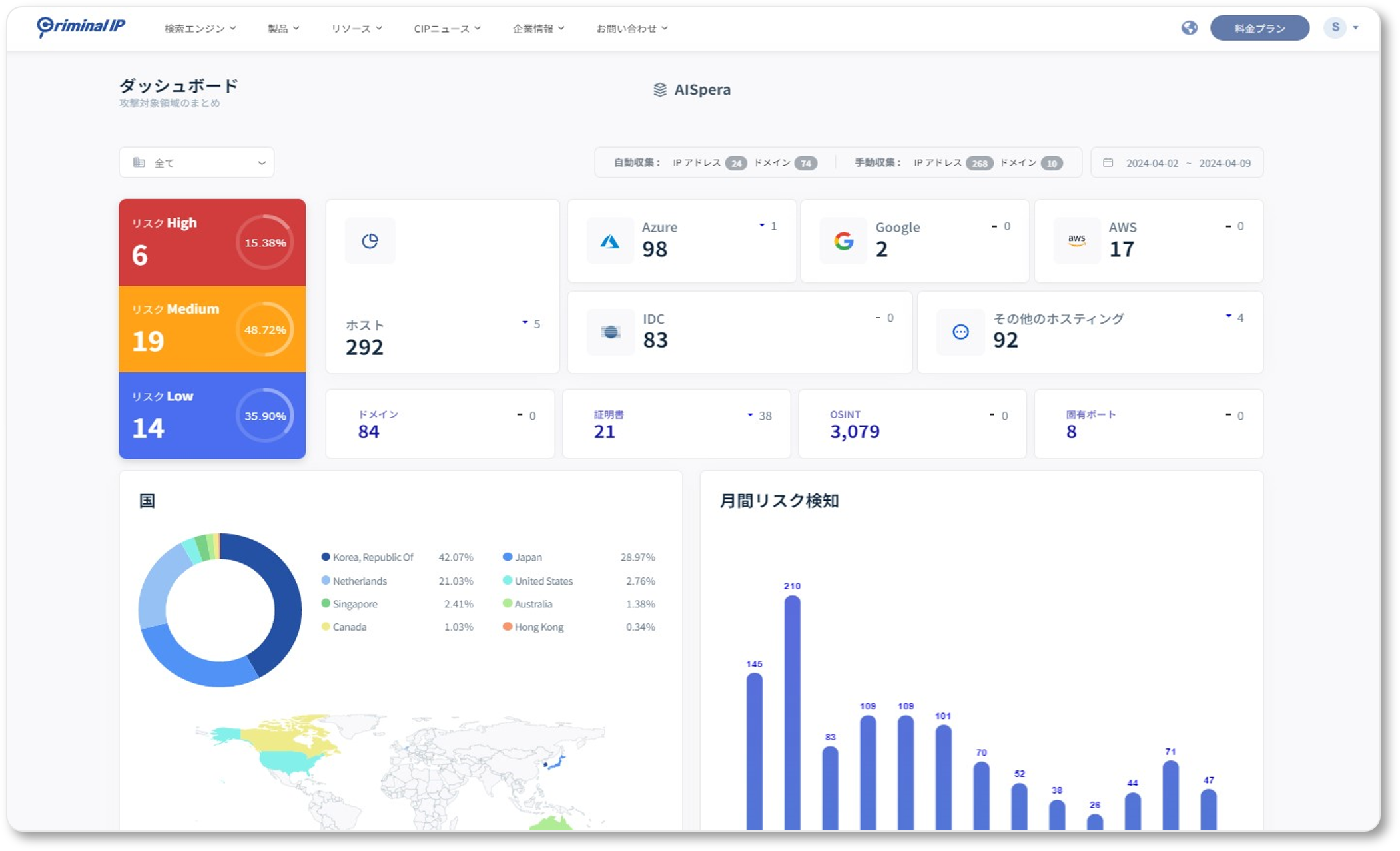Click the building icon in 全て selector
The height and width of the screenshot is (851, 1400).
pyautogui.click(x=139, y=162)
